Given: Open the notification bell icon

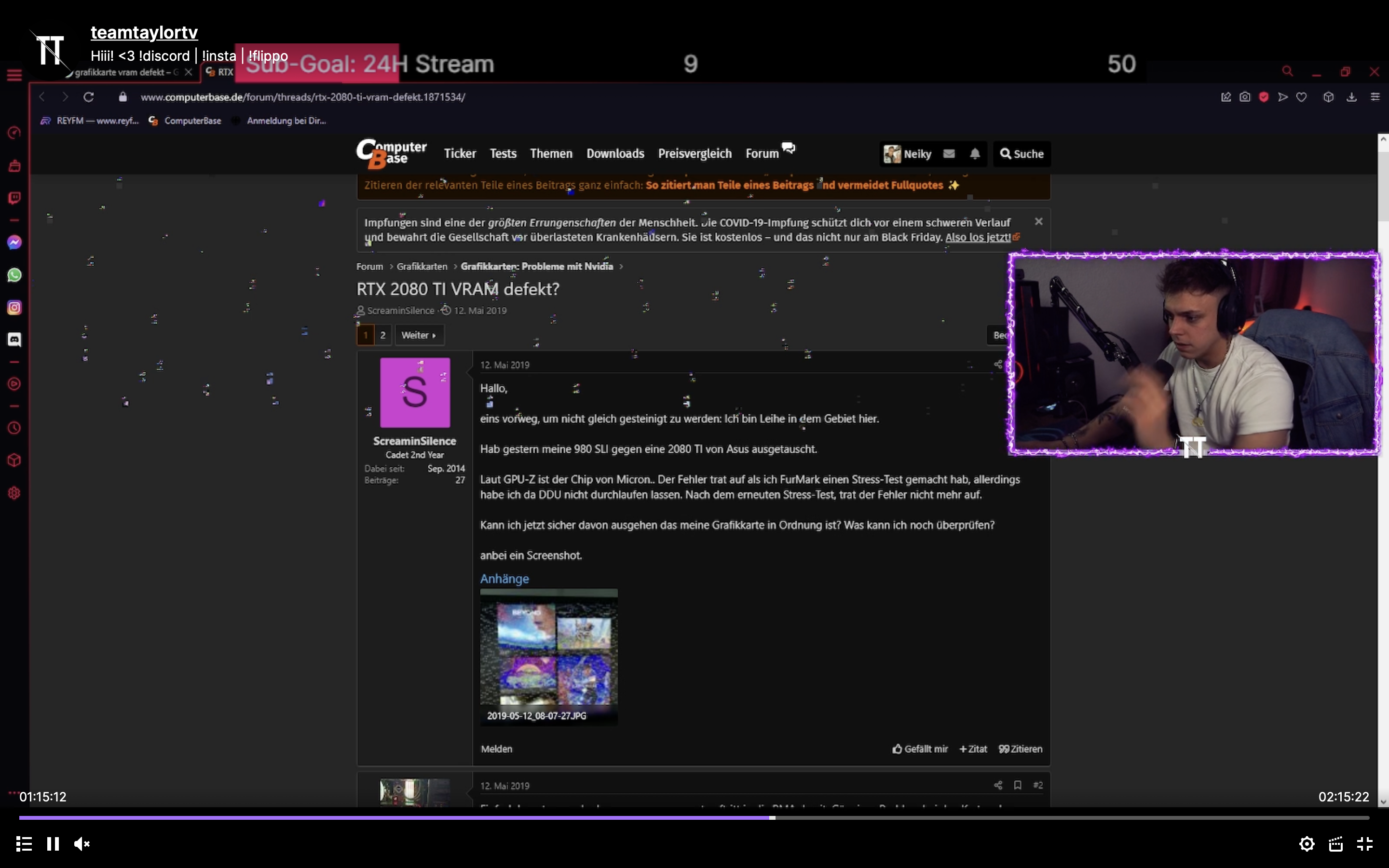Looking at the screenshot, I should [975, 154].
